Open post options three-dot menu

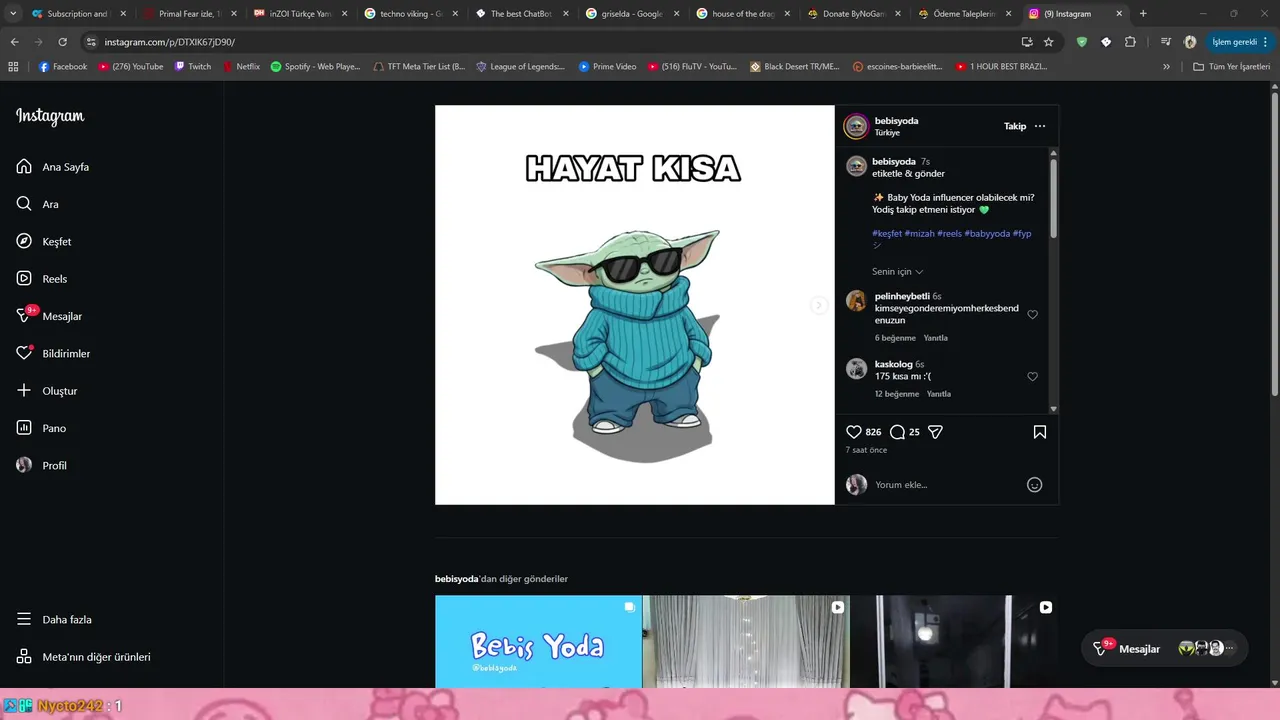(1040, 126)
